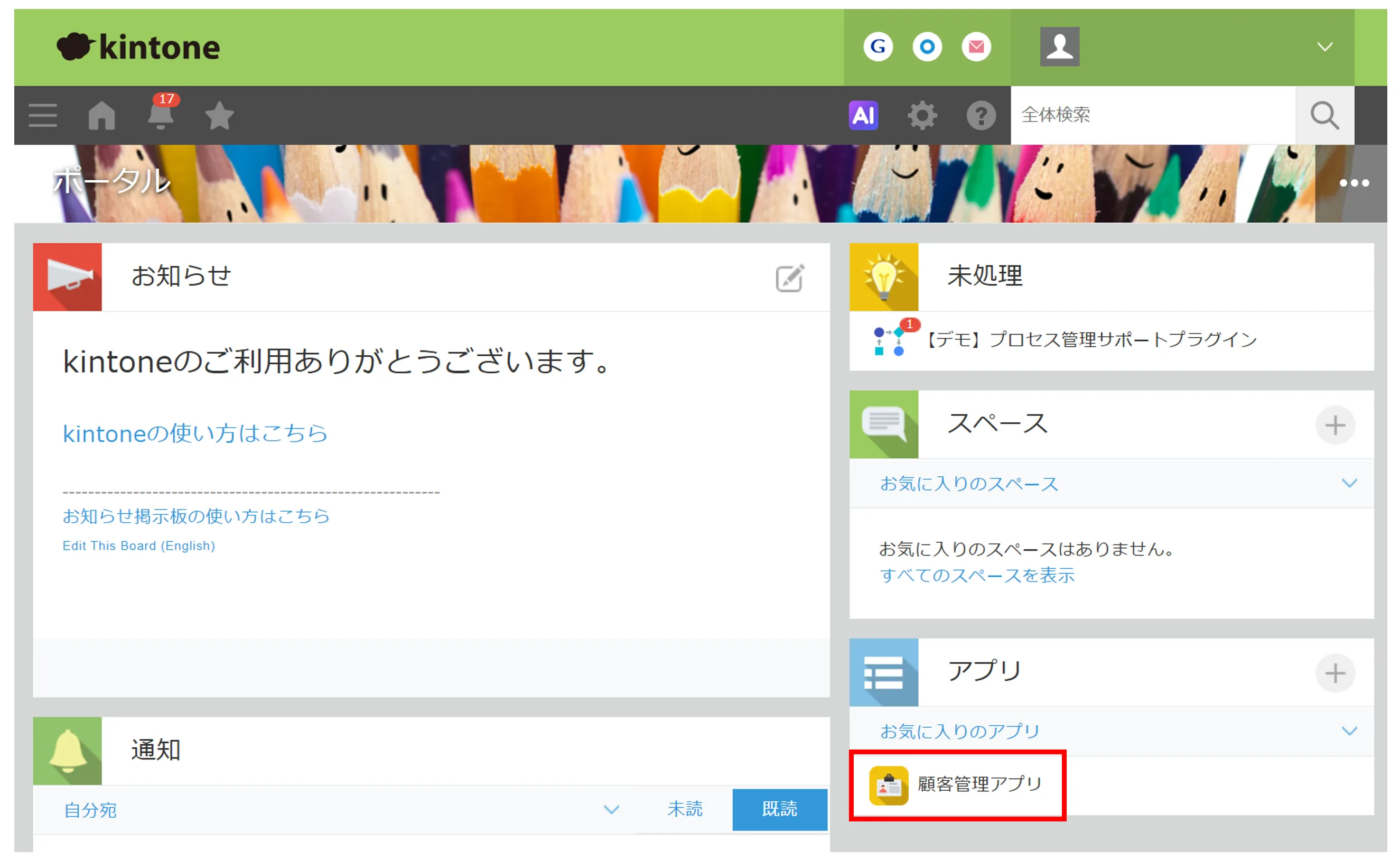Click the 未処理 lightbulb panel icon

[x=883, y=277]
